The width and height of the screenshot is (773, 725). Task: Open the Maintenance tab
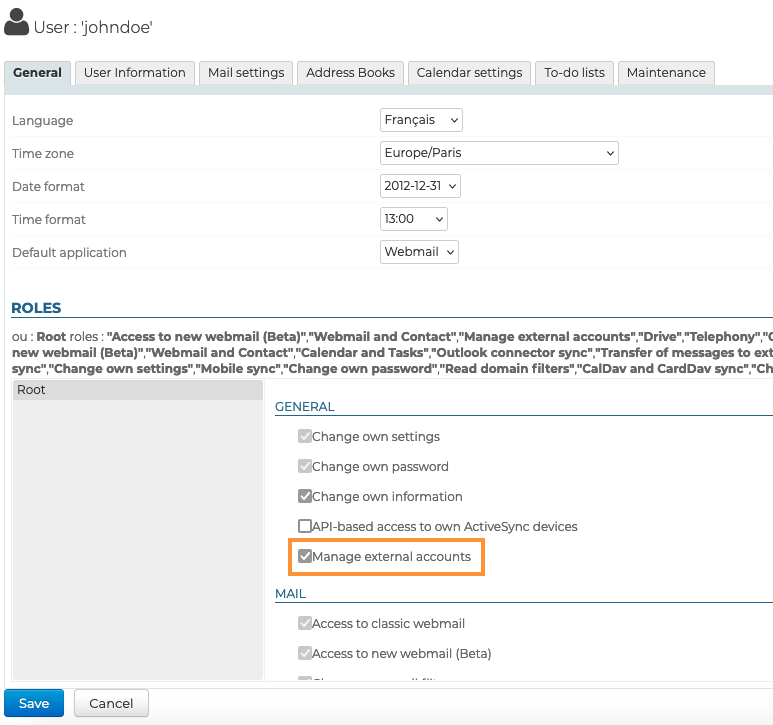coord(665,73)
